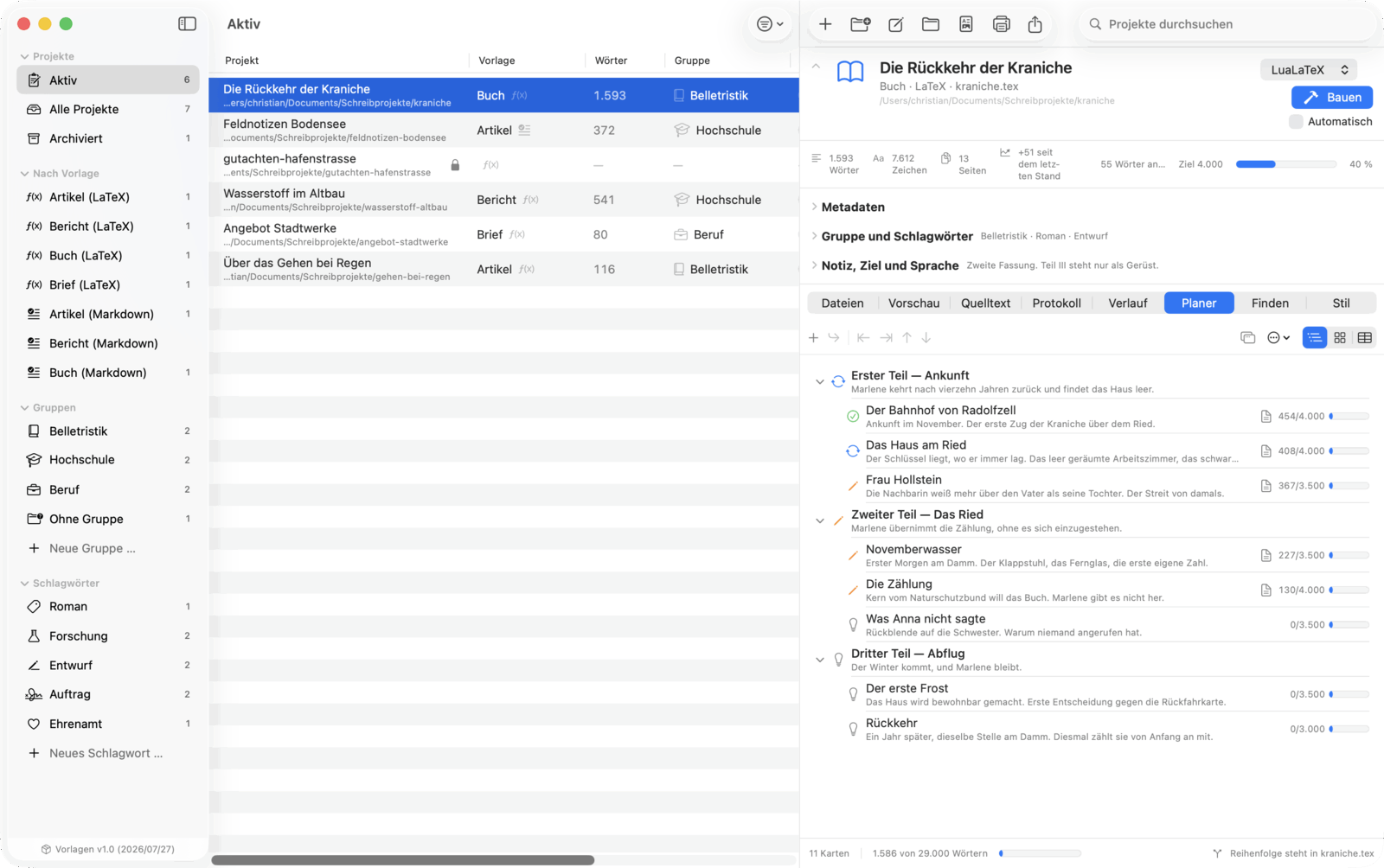The image size is (1384, 868).
Task: Open the Protokoll tab
Action: (1056, 303)
